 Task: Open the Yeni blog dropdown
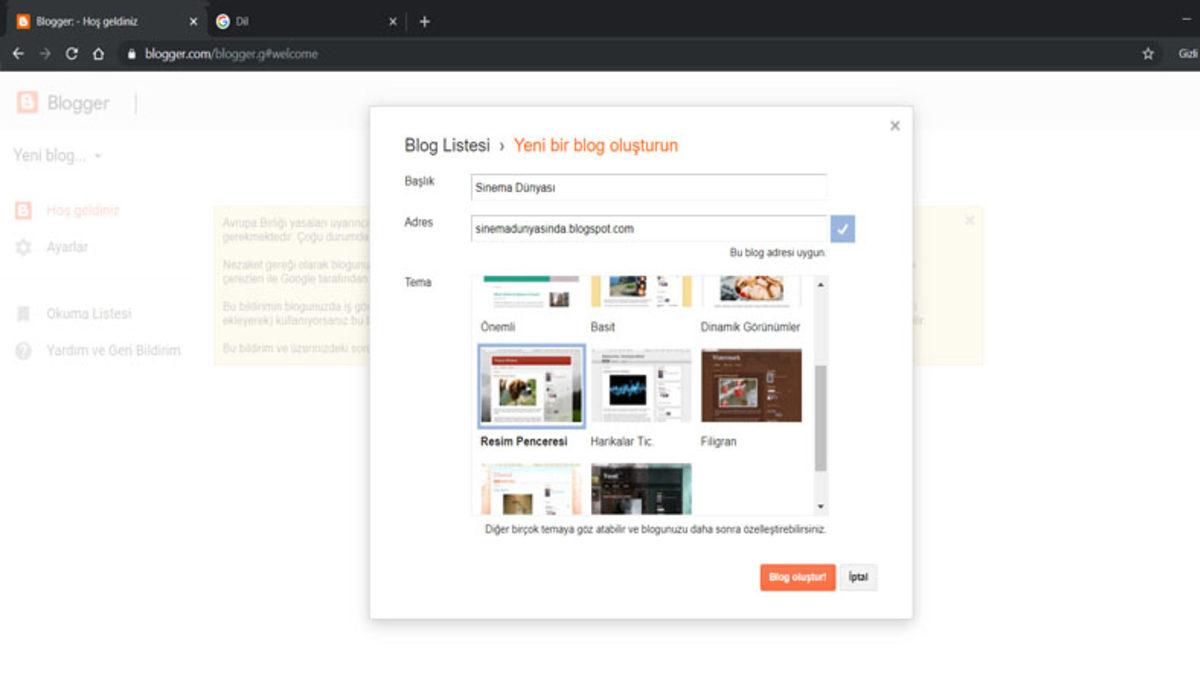pyautogui.click(x=55, y=156)
